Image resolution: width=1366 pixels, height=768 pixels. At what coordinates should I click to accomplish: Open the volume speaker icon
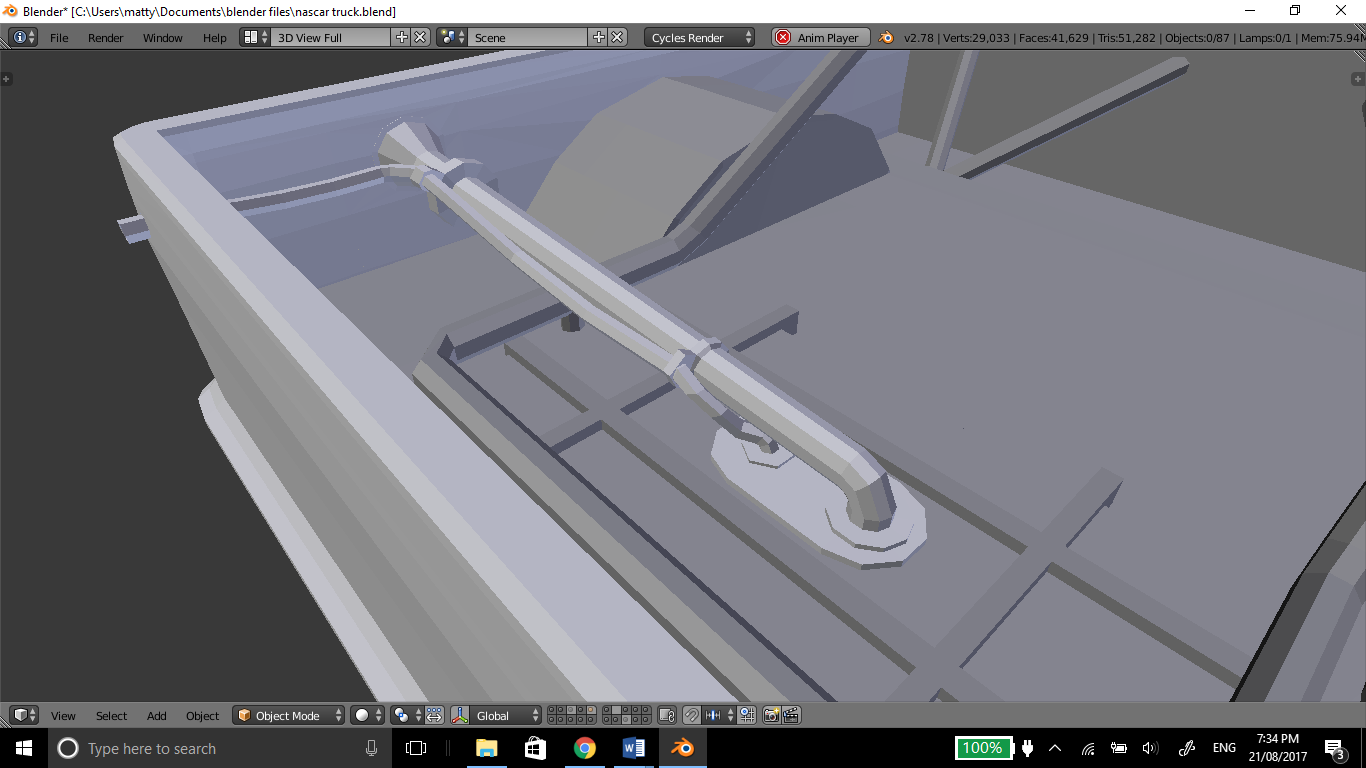[1150, 748]
